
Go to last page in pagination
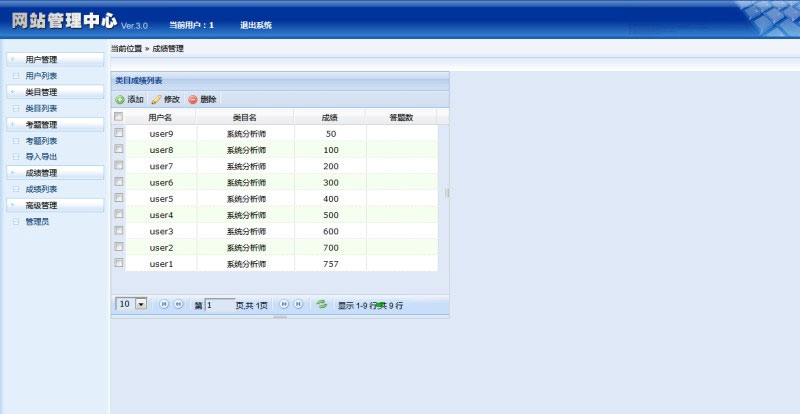click(x=298, y=304)
